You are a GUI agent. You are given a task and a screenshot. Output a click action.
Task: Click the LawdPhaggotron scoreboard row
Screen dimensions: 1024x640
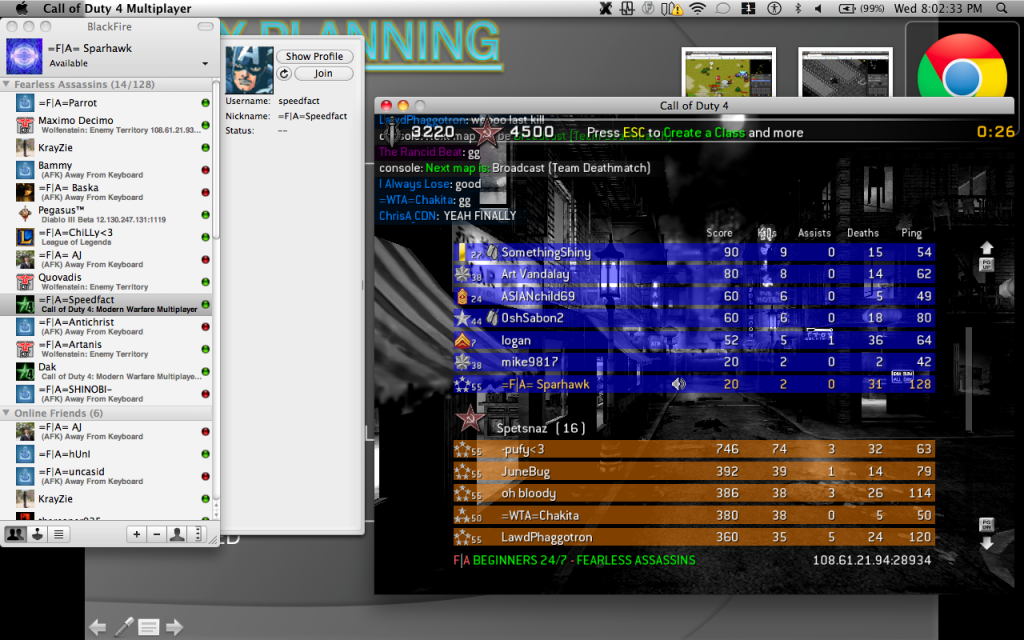(x=694, y=537)
